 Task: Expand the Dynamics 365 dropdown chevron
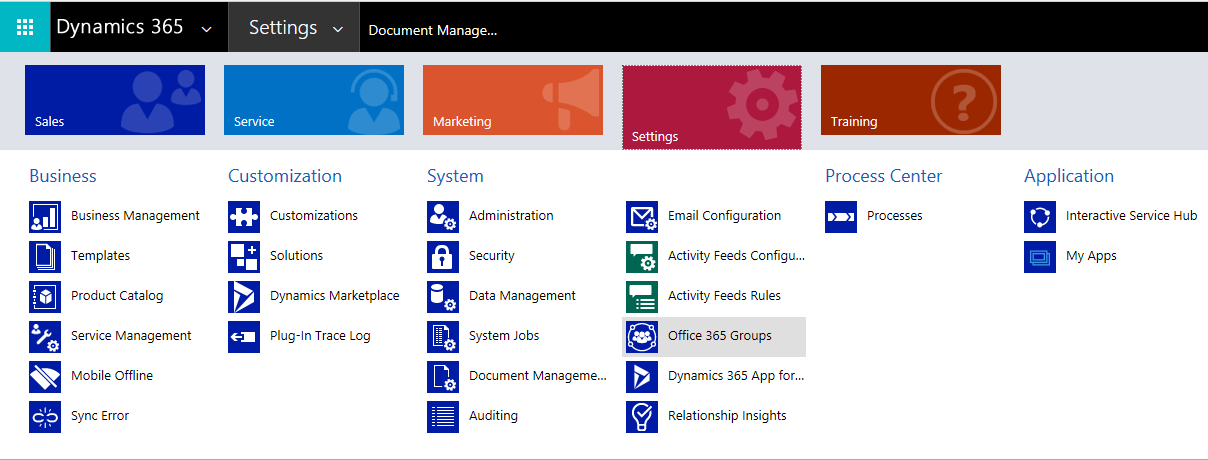207,29
